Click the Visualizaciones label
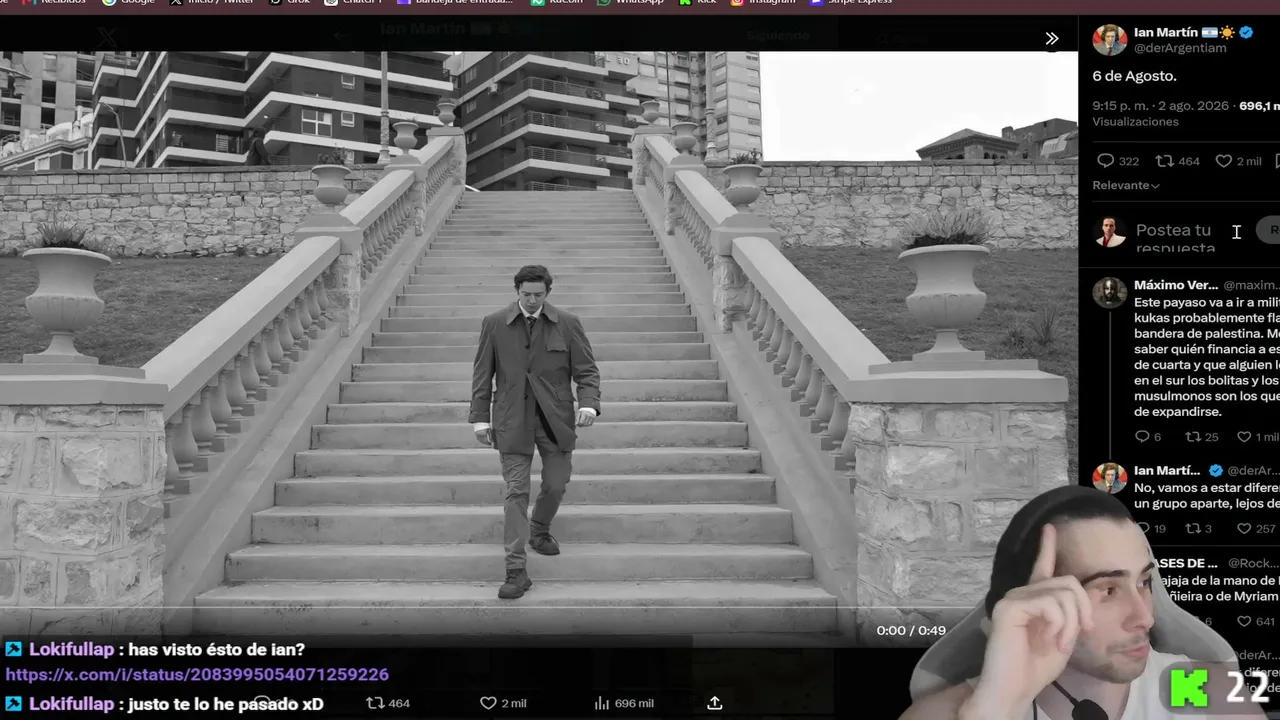 pos(1135,122)
